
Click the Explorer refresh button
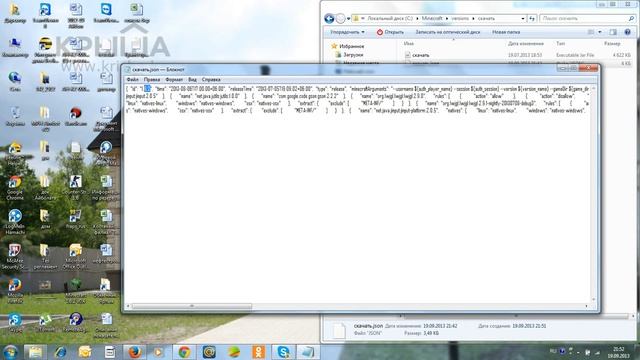coord(532,18)
